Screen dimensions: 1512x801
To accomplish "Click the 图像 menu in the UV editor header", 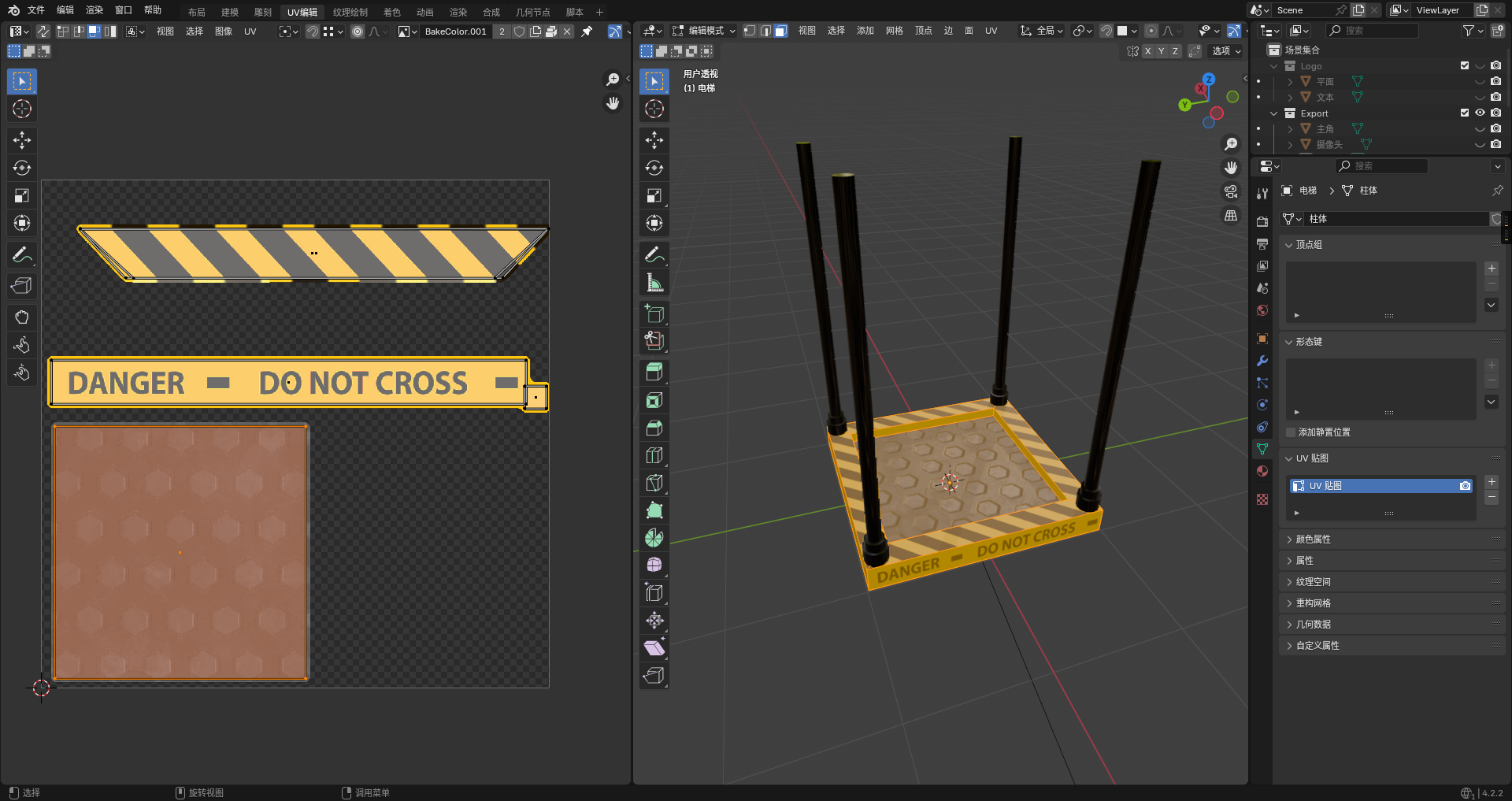I will click(224, 32).
